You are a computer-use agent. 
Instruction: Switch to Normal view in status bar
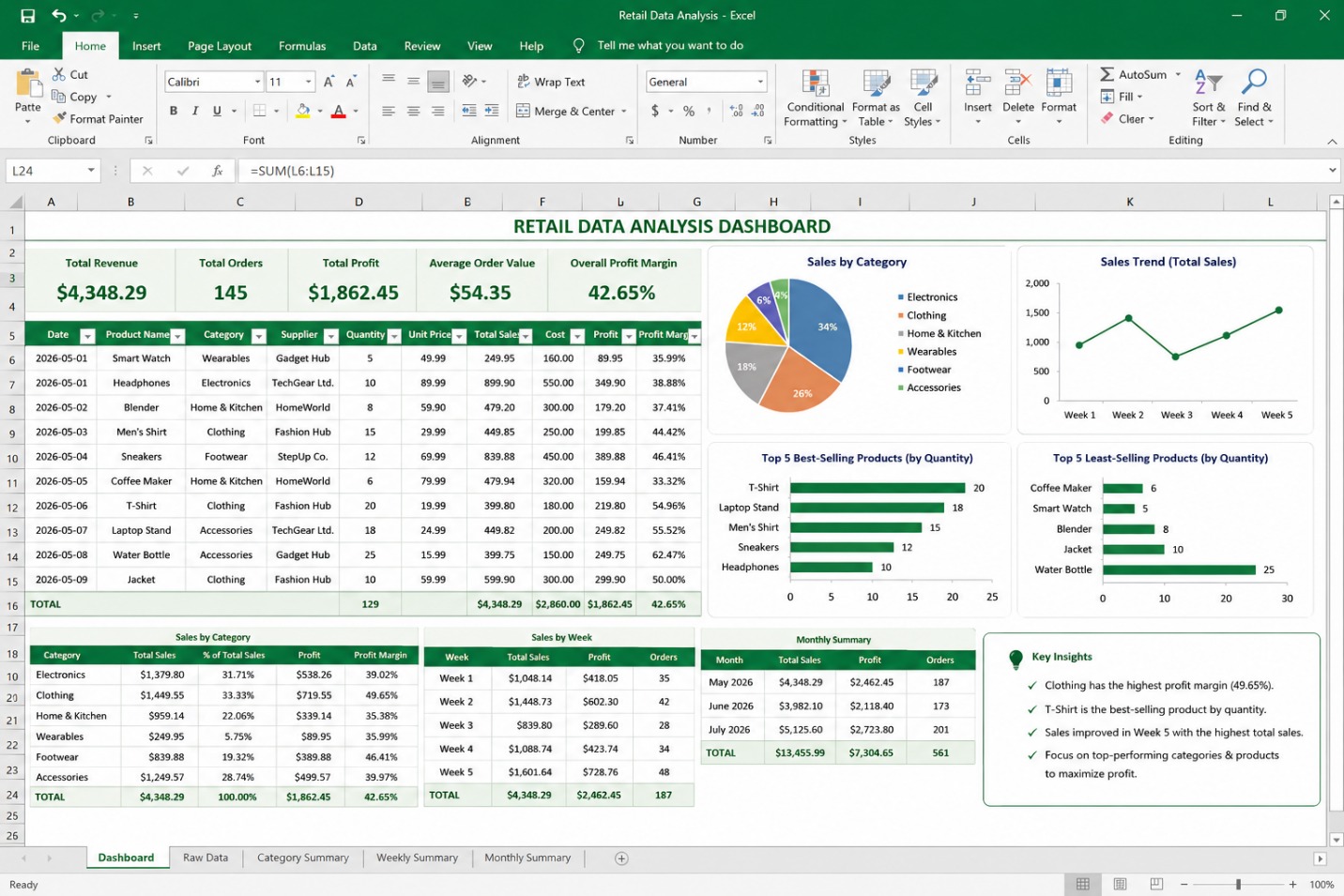coord(1083,884)
